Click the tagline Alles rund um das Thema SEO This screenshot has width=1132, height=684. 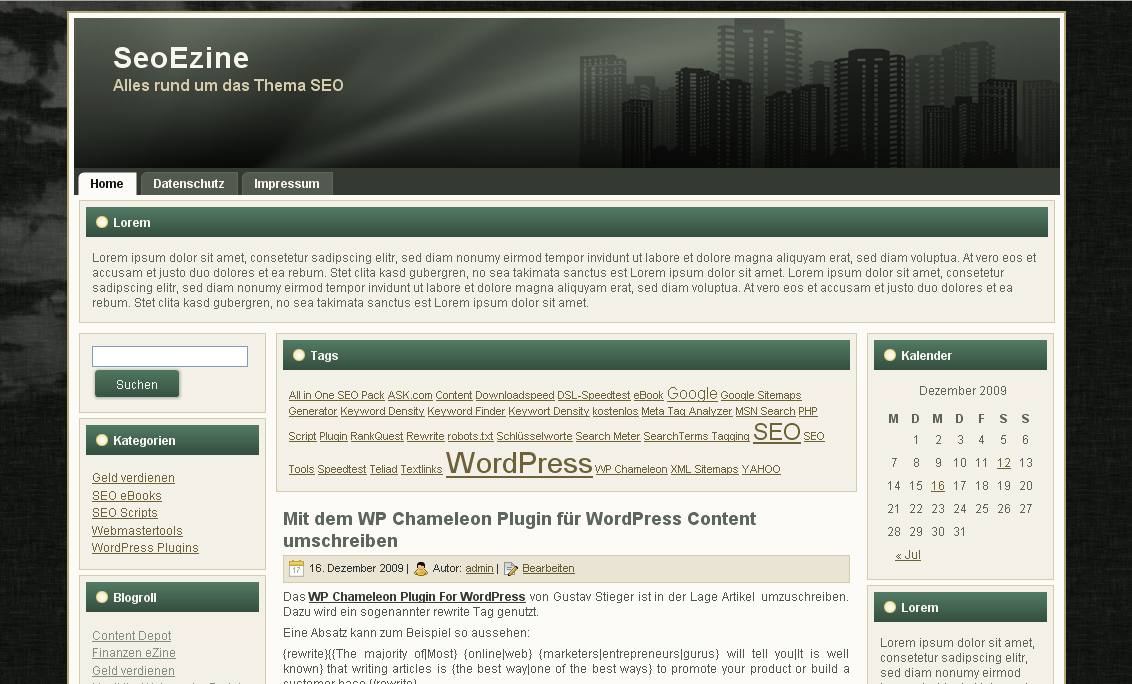(228, 85)
